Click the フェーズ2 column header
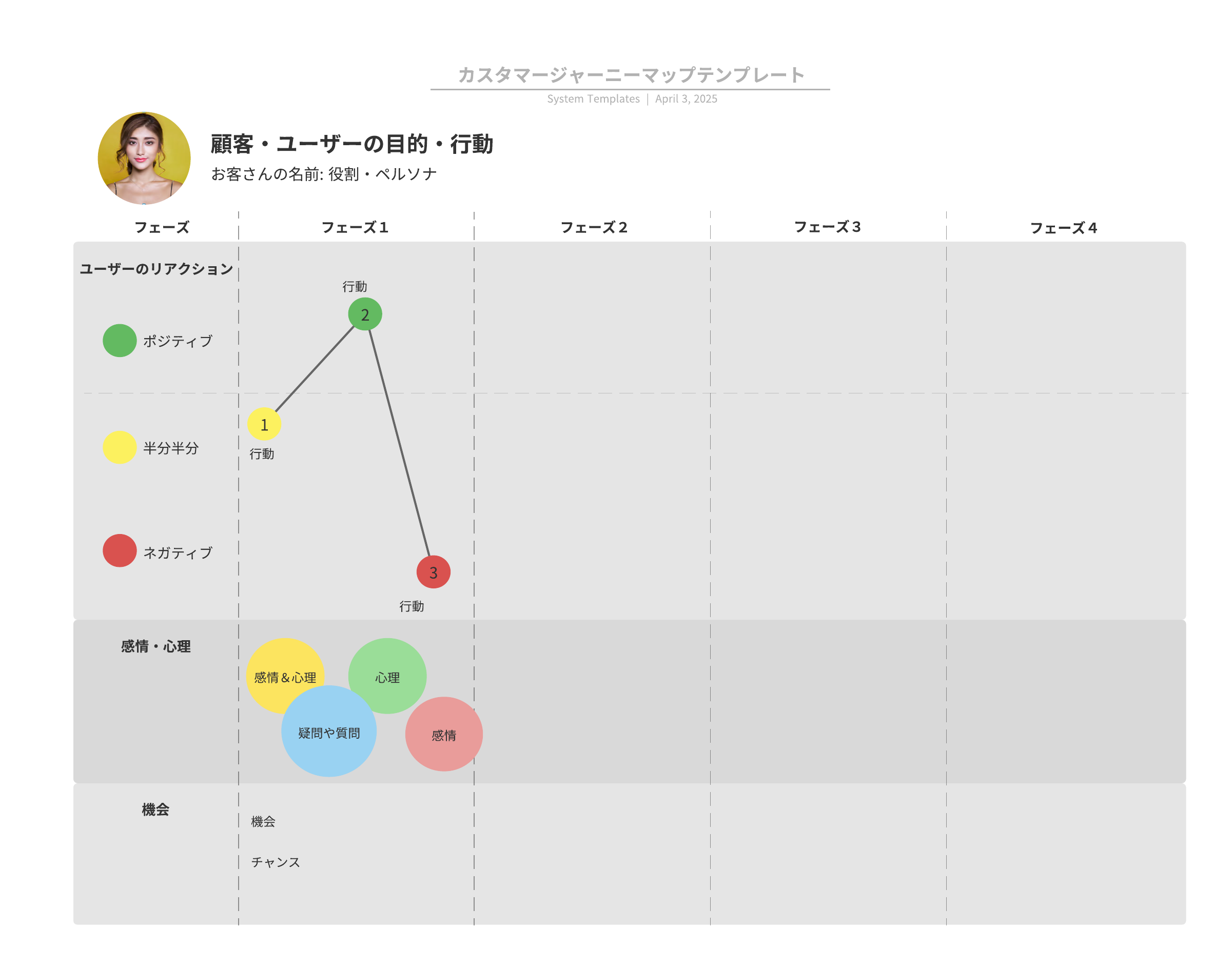The image size is (1232, 968). click(x=594, y=227)
